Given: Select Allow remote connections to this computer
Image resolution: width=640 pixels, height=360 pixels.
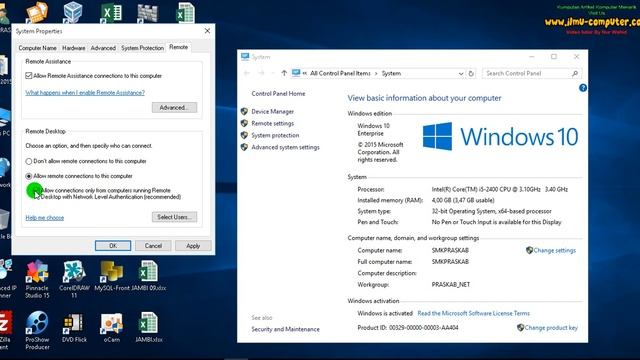Looking at the screenshot, I should pyautogui.click(x=29, y=176).
